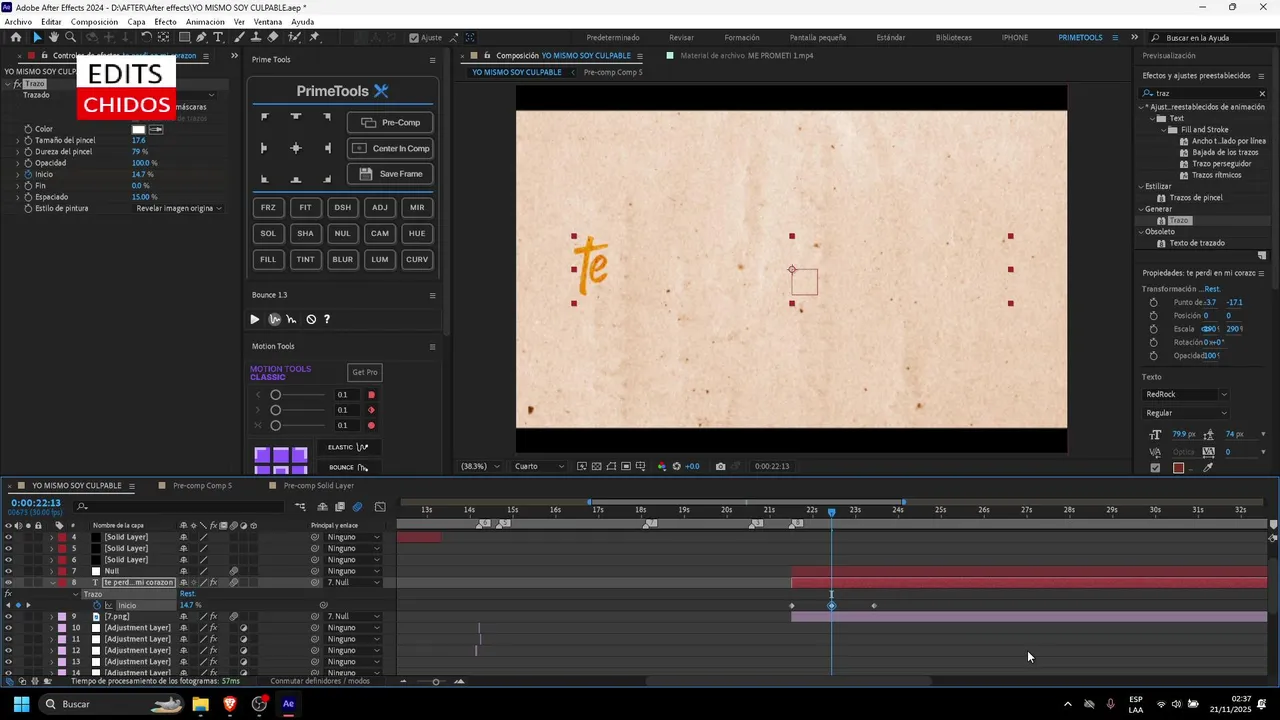Click the snapshot camera icon in viewer
The image size is (1280, 720).
point(720,466)
